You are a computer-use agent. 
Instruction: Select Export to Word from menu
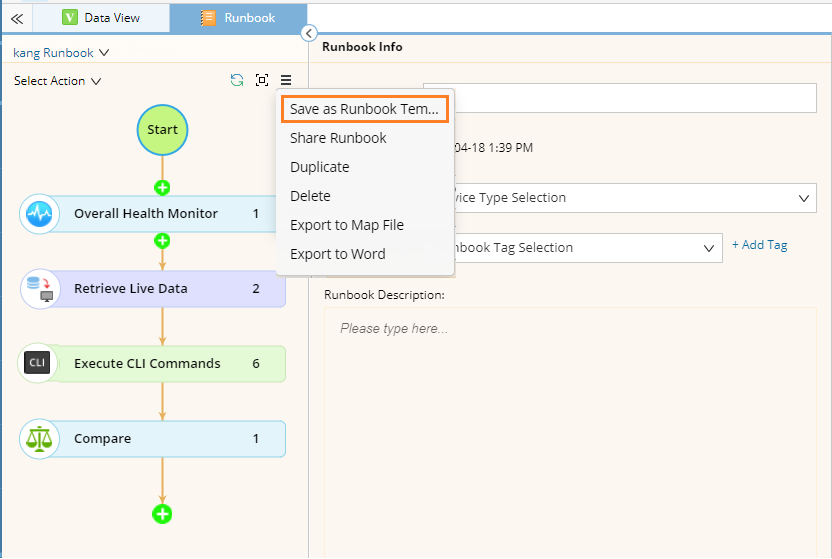click(x=337, y=254)
